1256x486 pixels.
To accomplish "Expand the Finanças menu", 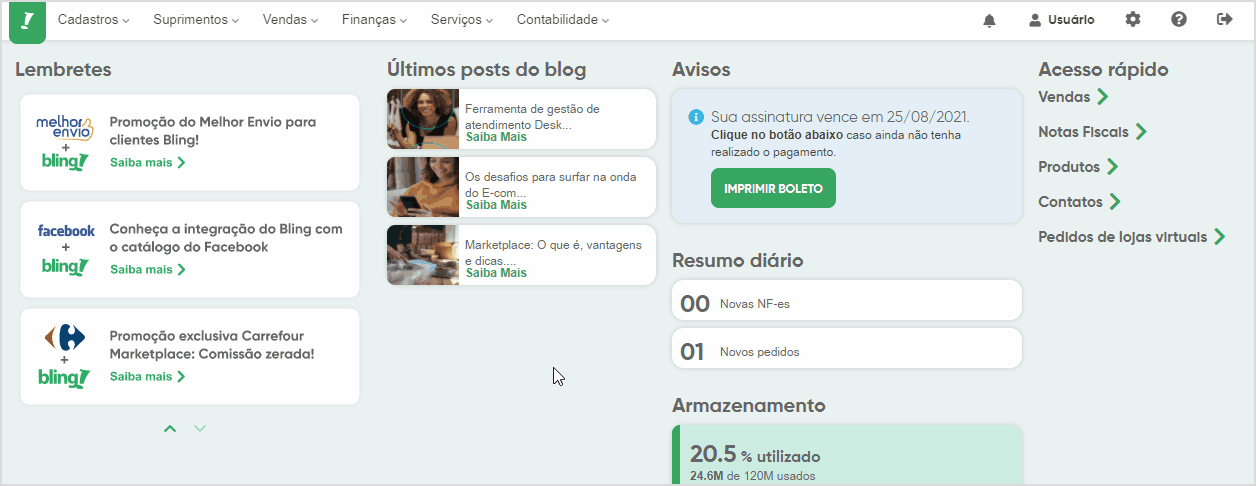I will pyautogui.click(x=374, y=20).
